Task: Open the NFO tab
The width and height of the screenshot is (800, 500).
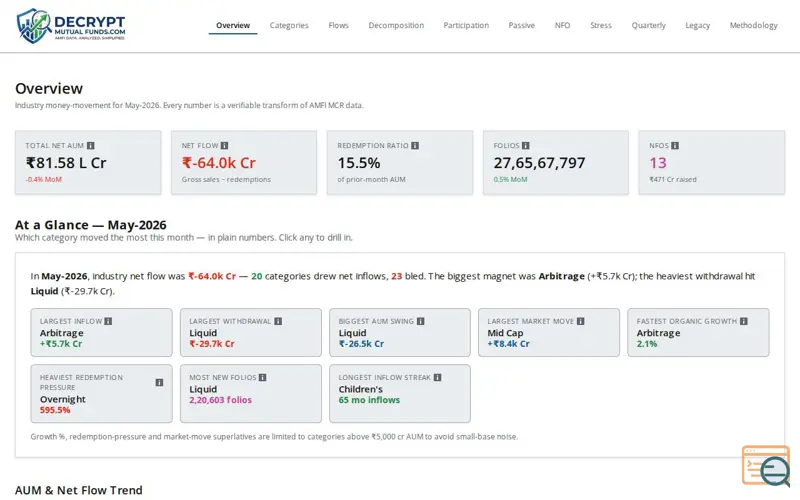Action: pyautogui.click(x=562, y=26)
